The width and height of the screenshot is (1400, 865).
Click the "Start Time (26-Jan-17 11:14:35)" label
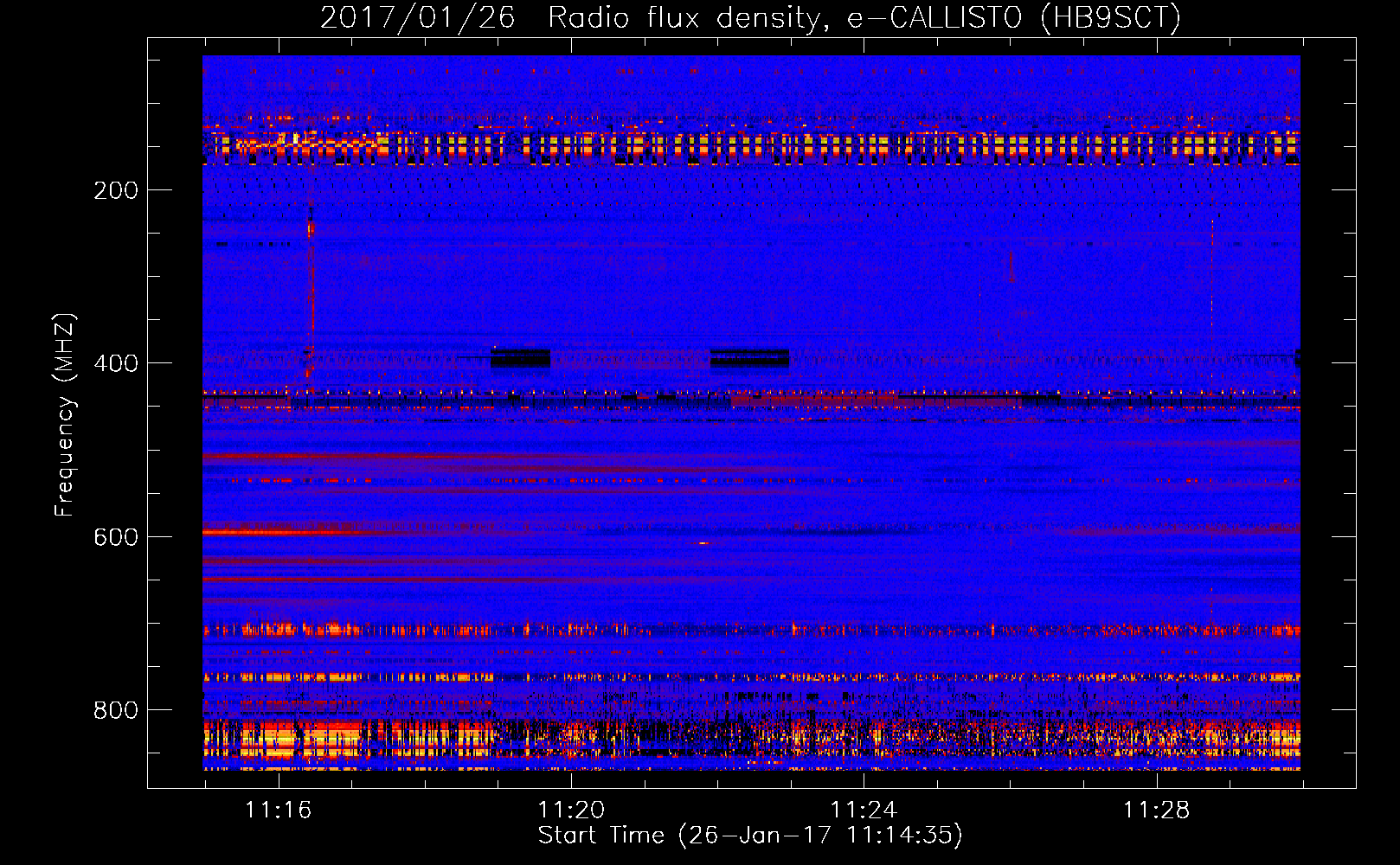point(750,836)
